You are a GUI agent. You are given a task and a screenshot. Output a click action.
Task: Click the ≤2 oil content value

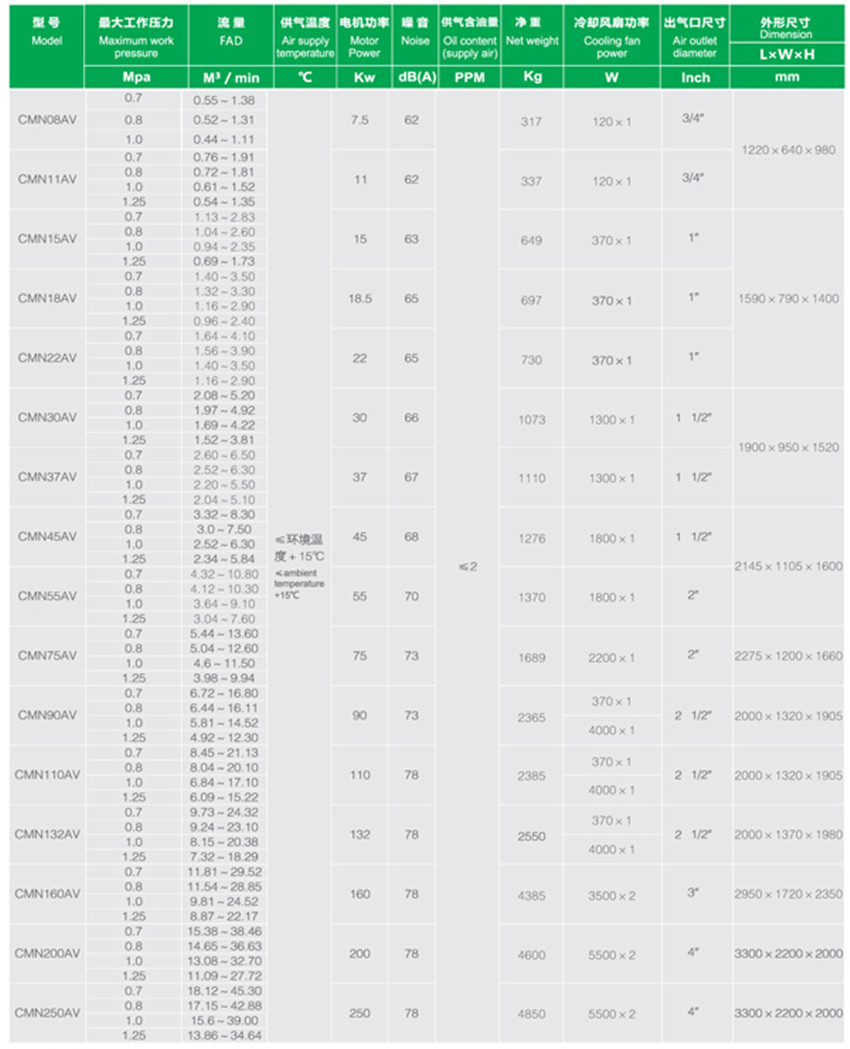(x=468, y=566)
